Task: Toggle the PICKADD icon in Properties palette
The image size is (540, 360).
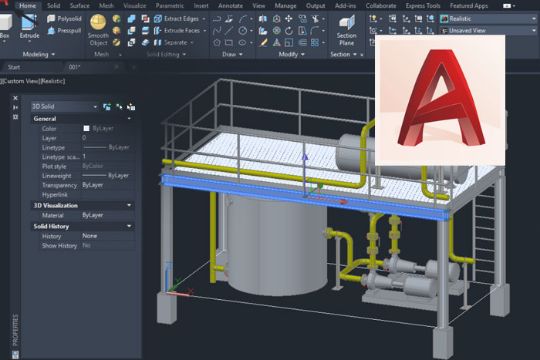Action: tap(107, 107)
